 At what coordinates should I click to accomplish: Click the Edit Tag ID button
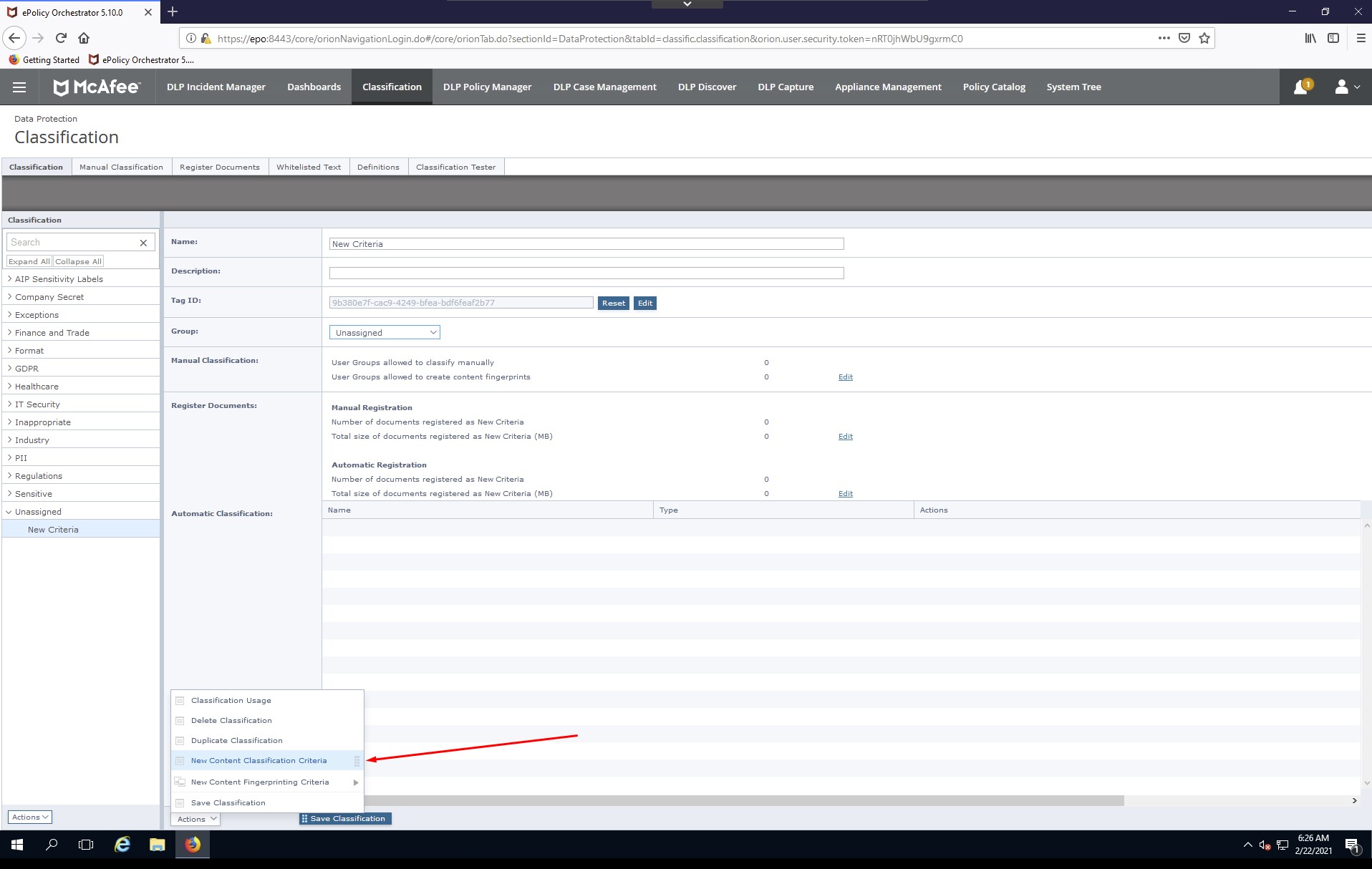point(645,304)
